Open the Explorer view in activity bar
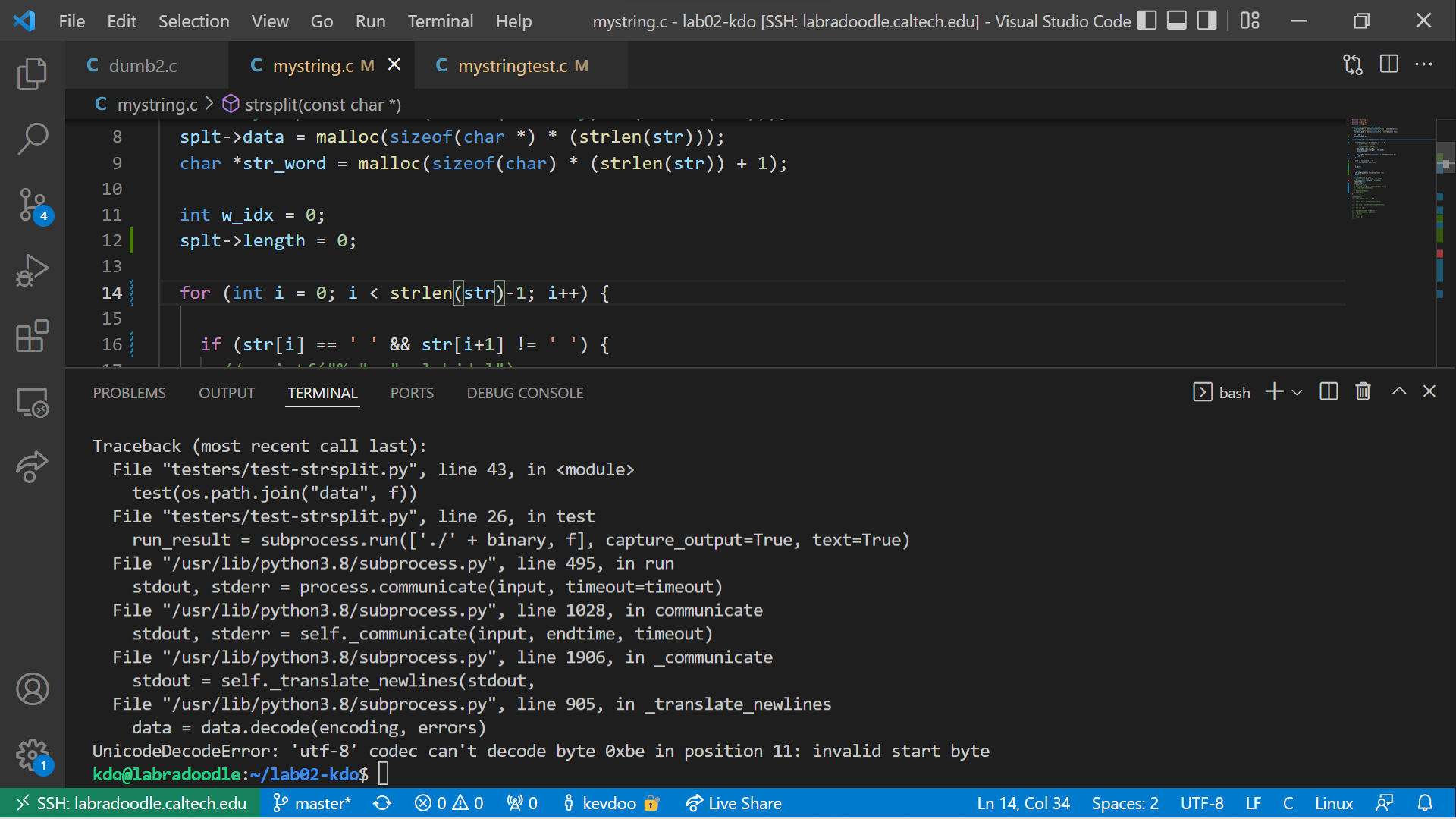The width and height of the screenshot is (1456, 819). coord(32,74)
